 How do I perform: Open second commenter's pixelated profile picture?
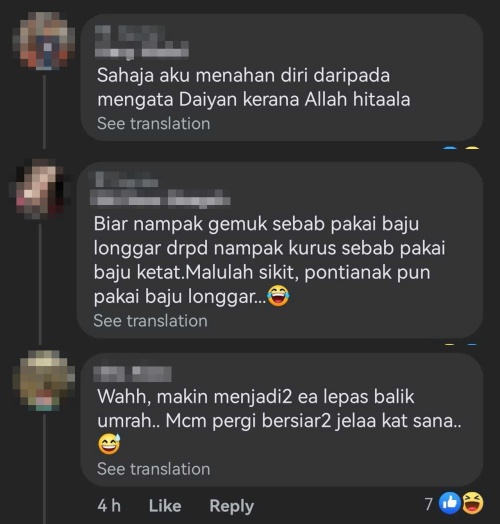coord(41,189)
